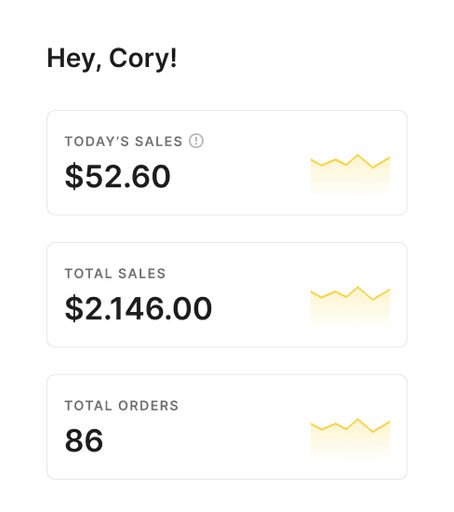
Task: Click the Total Sales sparkline chart
Action: (x=350, y=307)
